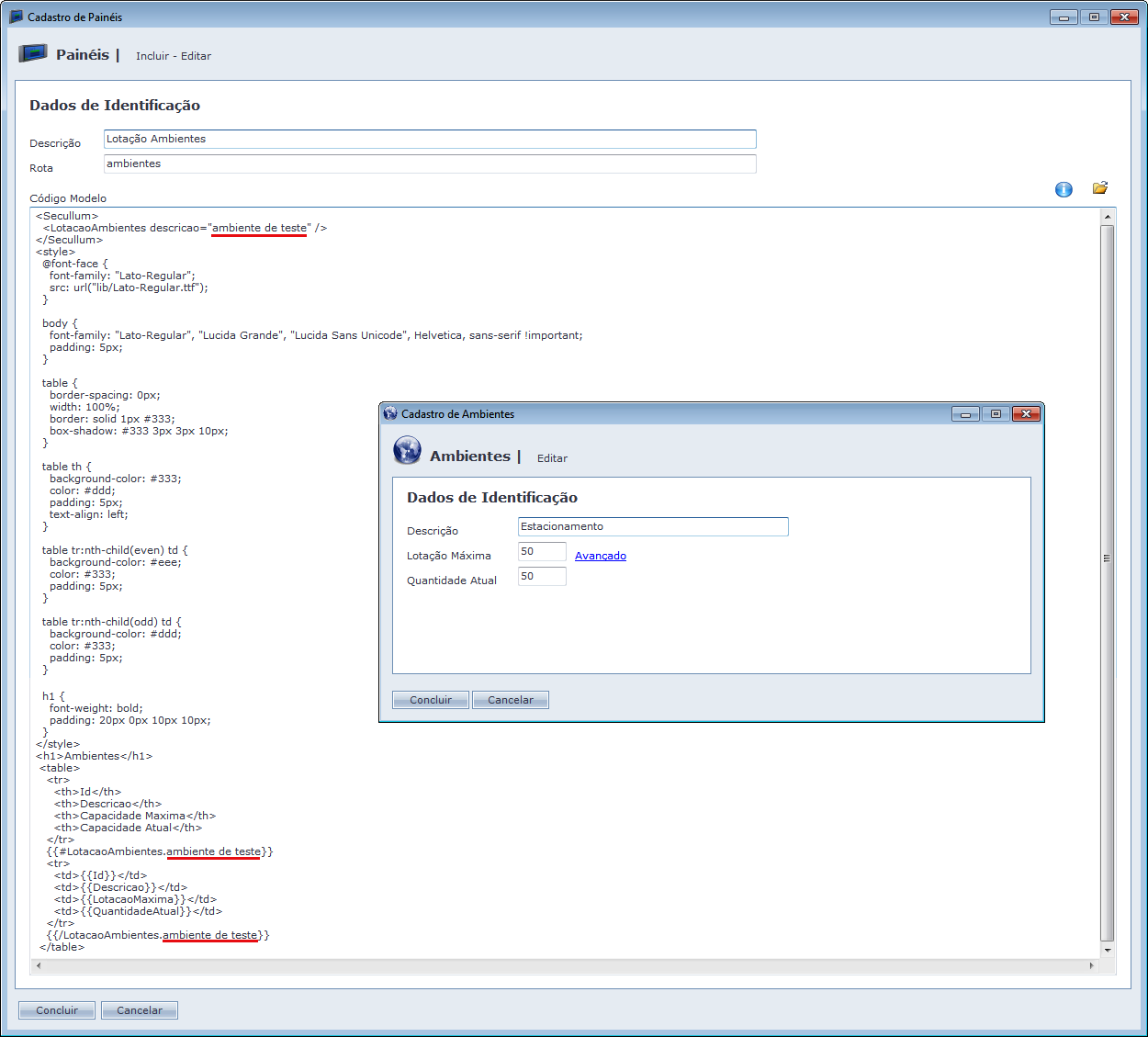Click the Lotação Máxima input field
The width and height of the screenshot is (1148, 1037).
pos(542,551)
